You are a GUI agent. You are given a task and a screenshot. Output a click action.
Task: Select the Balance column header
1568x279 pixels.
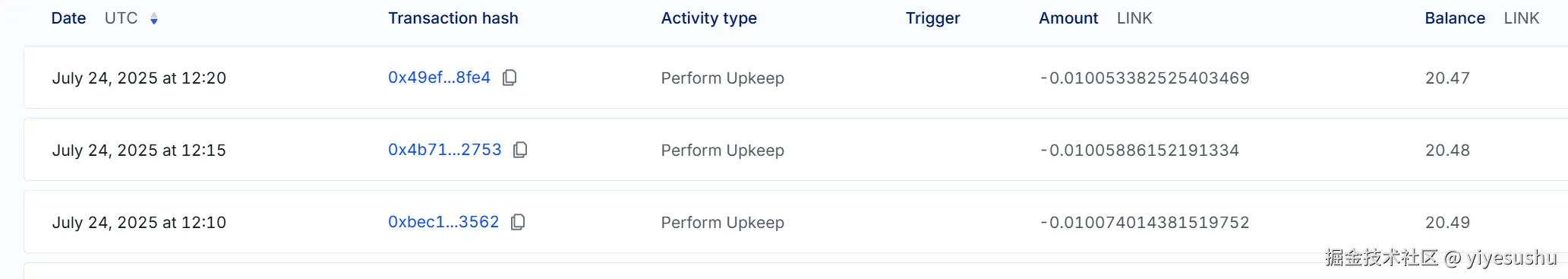coord(1455,18)
